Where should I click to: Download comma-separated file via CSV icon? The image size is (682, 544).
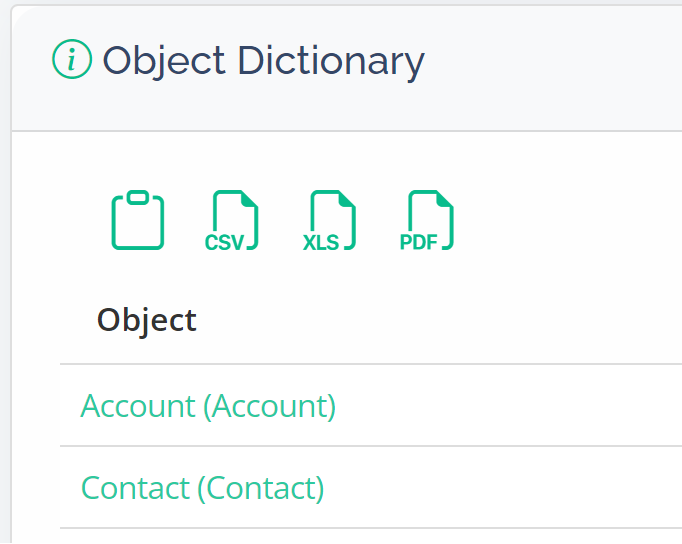tap(231, 220)
